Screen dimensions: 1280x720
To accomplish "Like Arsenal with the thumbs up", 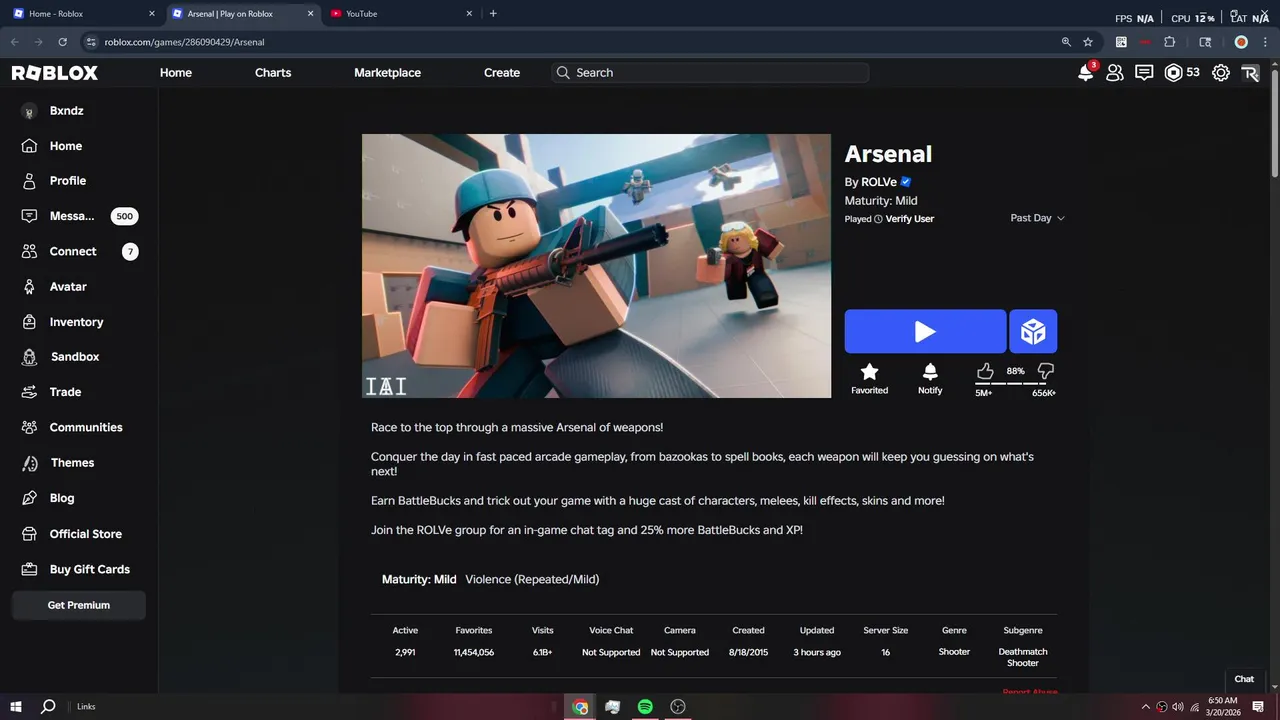I will (x=985, y=372).
